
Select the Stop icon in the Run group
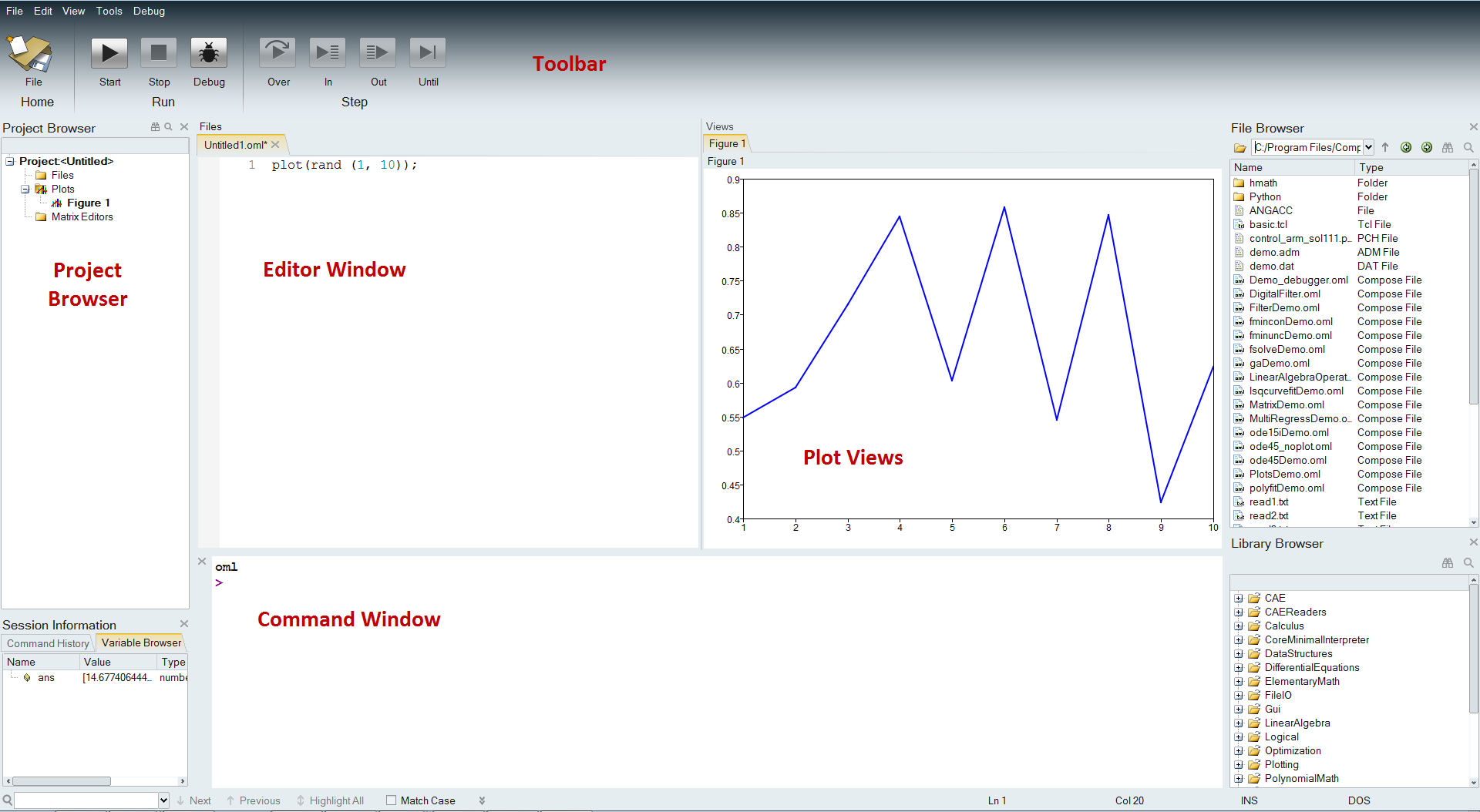(158, 52)
